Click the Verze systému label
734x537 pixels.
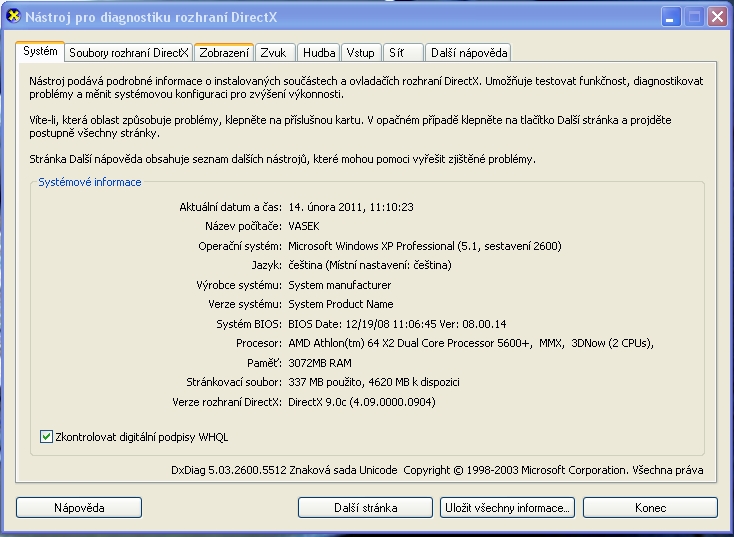[245, 304]
